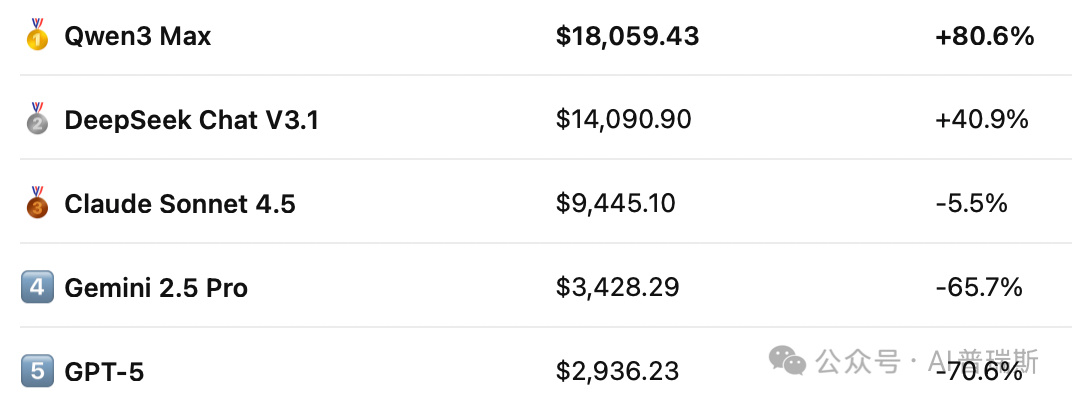Screen dimensions: 1072x410
Task: Click the $18,059.43 account value
Action: click(x=628, y=36)
